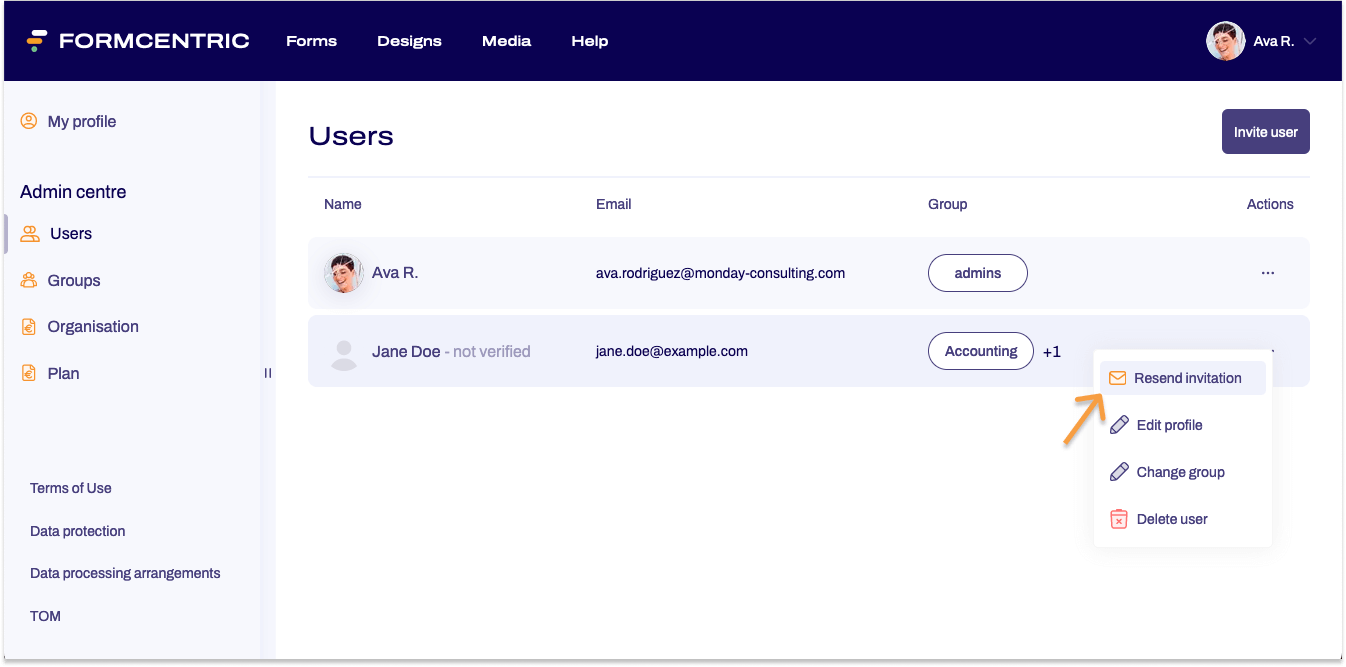This screenshot has height=667, width=1346.
Task: Open the Designs menu
Action: point(409,41)
